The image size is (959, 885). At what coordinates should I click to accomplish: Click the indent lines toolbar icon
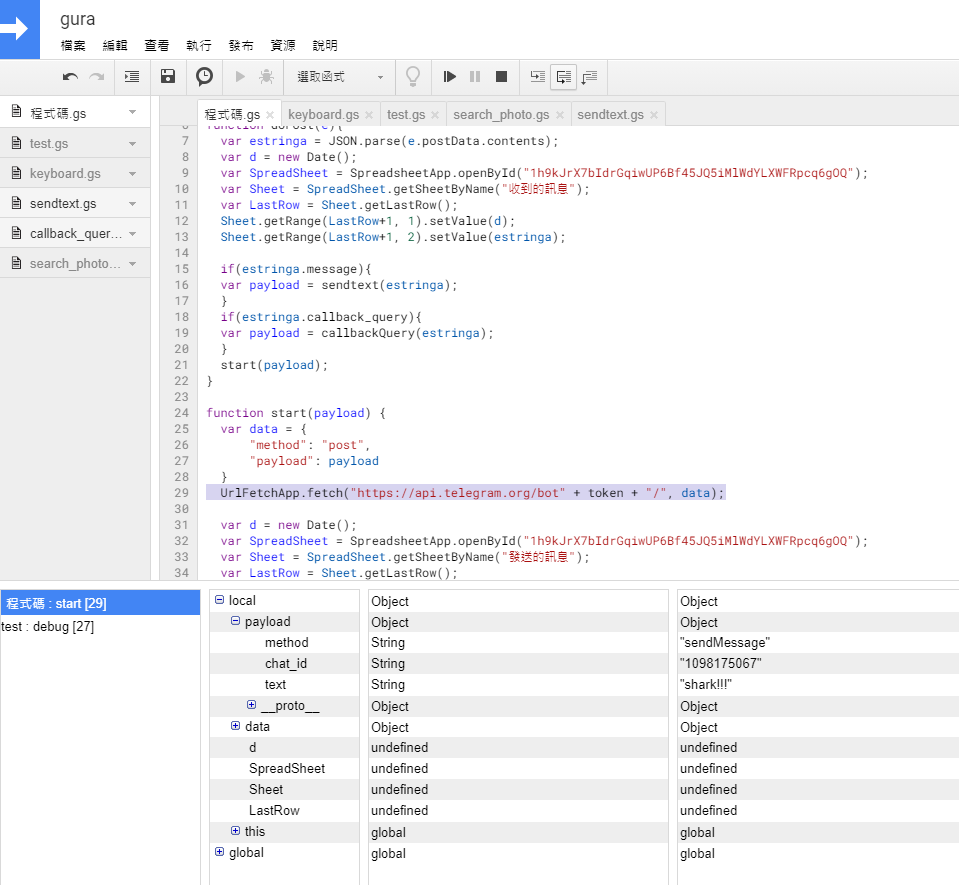coord(132,77)
